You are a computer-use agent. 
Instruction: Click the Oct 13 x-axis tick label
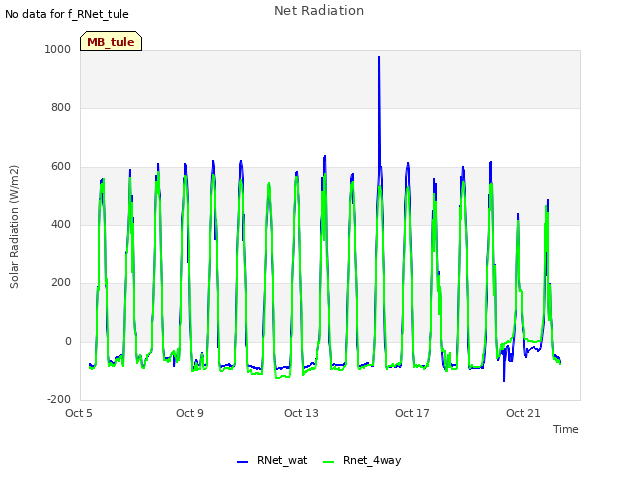[301, 413]
